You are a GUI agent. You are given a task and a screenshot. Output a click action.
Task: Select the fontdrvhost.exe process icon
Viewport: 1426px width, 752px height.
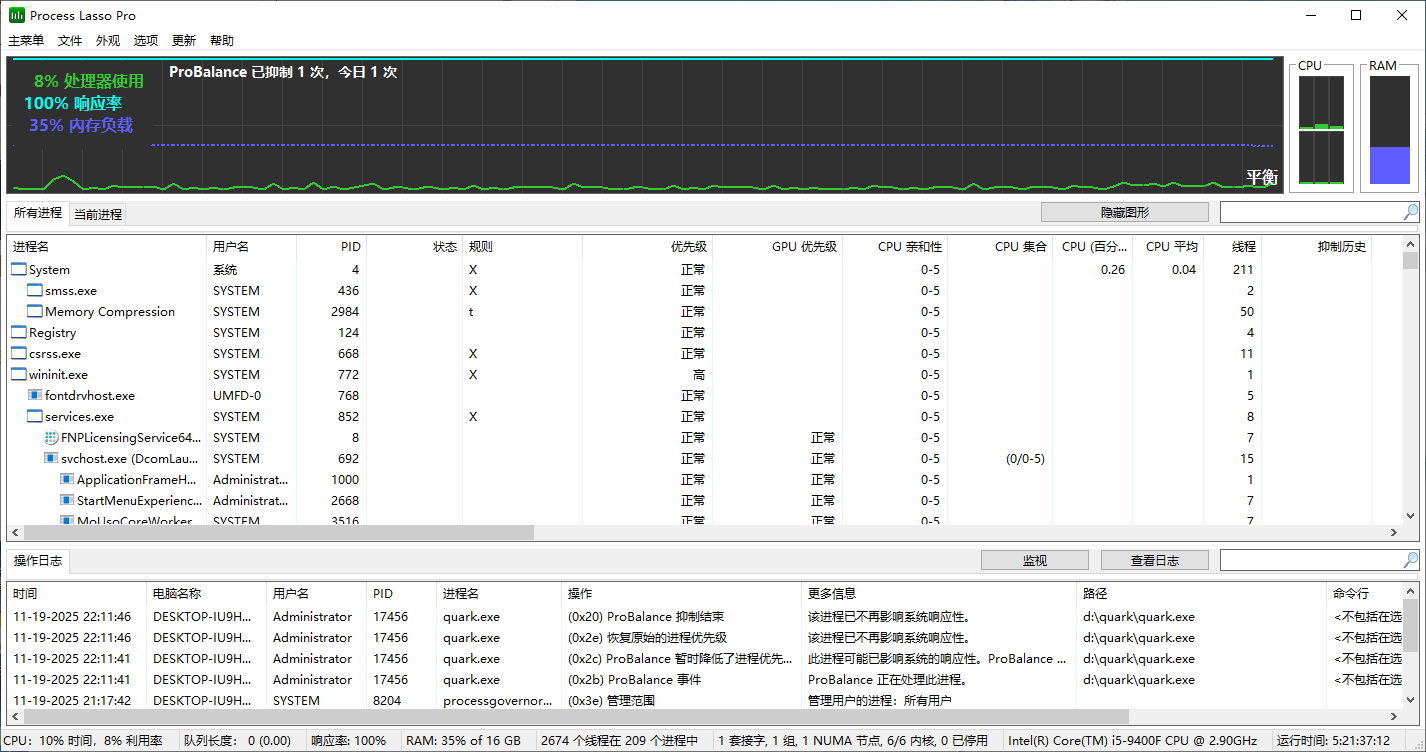tap(33, 395)
